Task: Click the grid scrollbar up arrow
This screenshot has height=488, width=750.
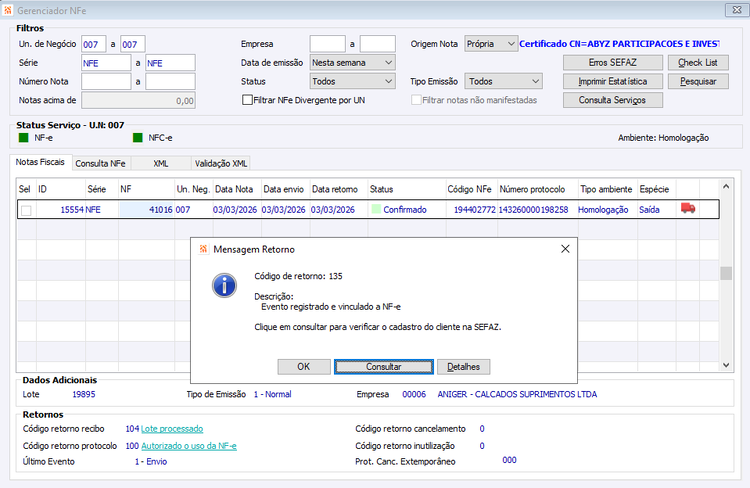Action: tap(726, 187)
